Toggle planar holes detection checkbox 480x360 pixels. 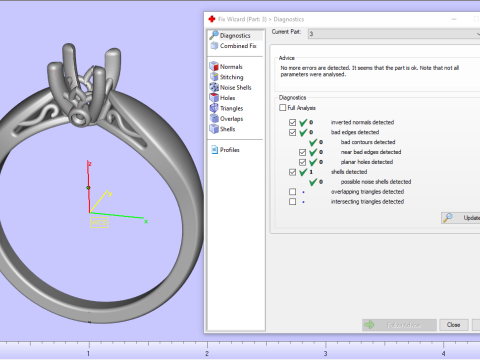[302, 162]
